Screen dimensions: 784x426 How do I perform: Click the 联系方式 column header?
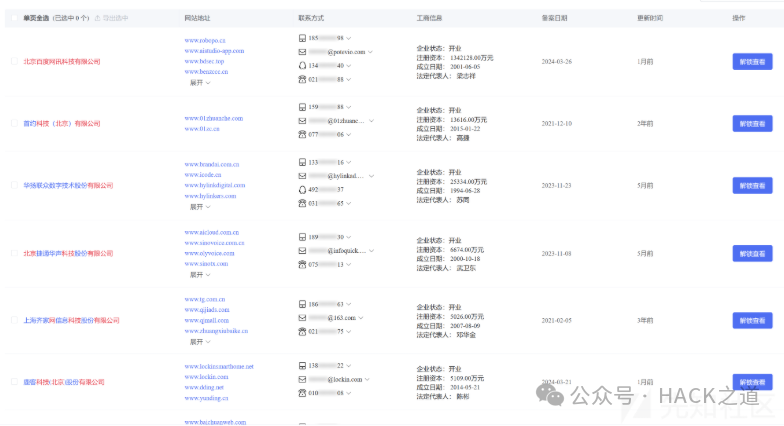(x=311, y=18)
